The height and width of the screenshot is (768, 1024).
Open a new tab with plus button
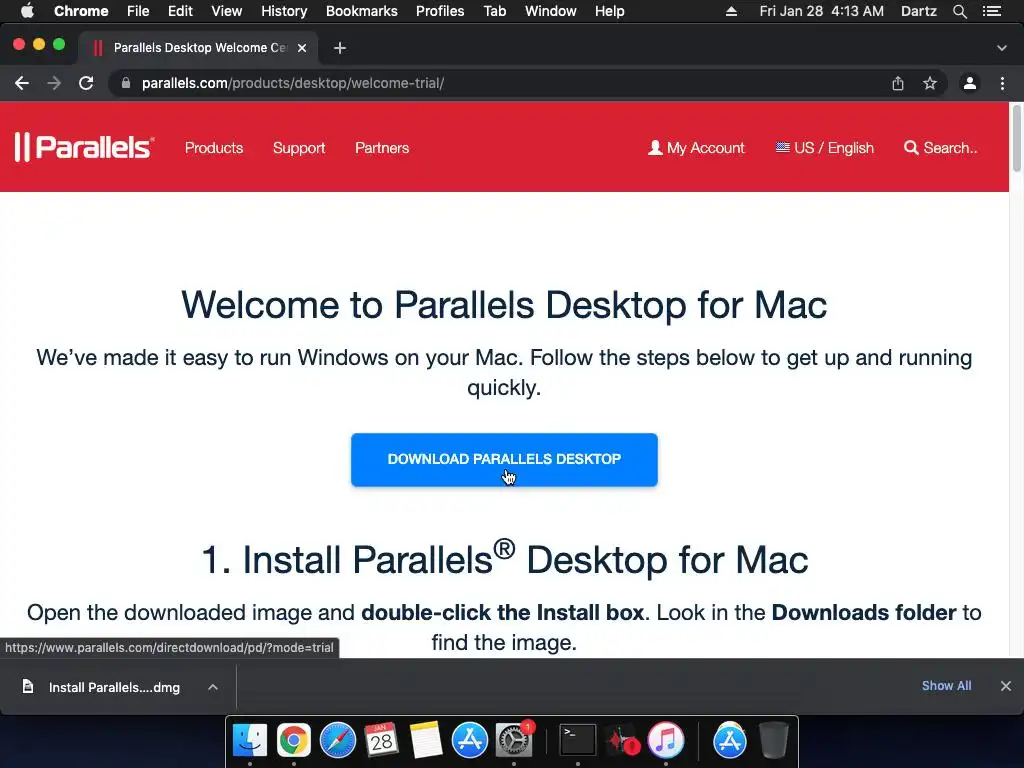[340, 48]
